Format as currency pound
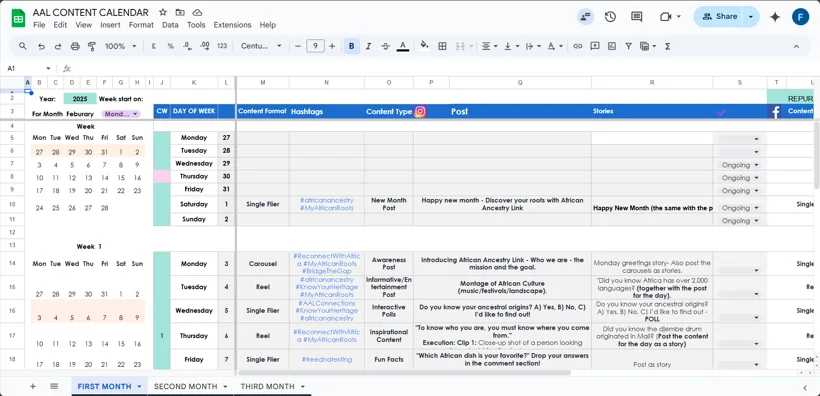This screenshot has width=820, height=396. tap(154, 46)
